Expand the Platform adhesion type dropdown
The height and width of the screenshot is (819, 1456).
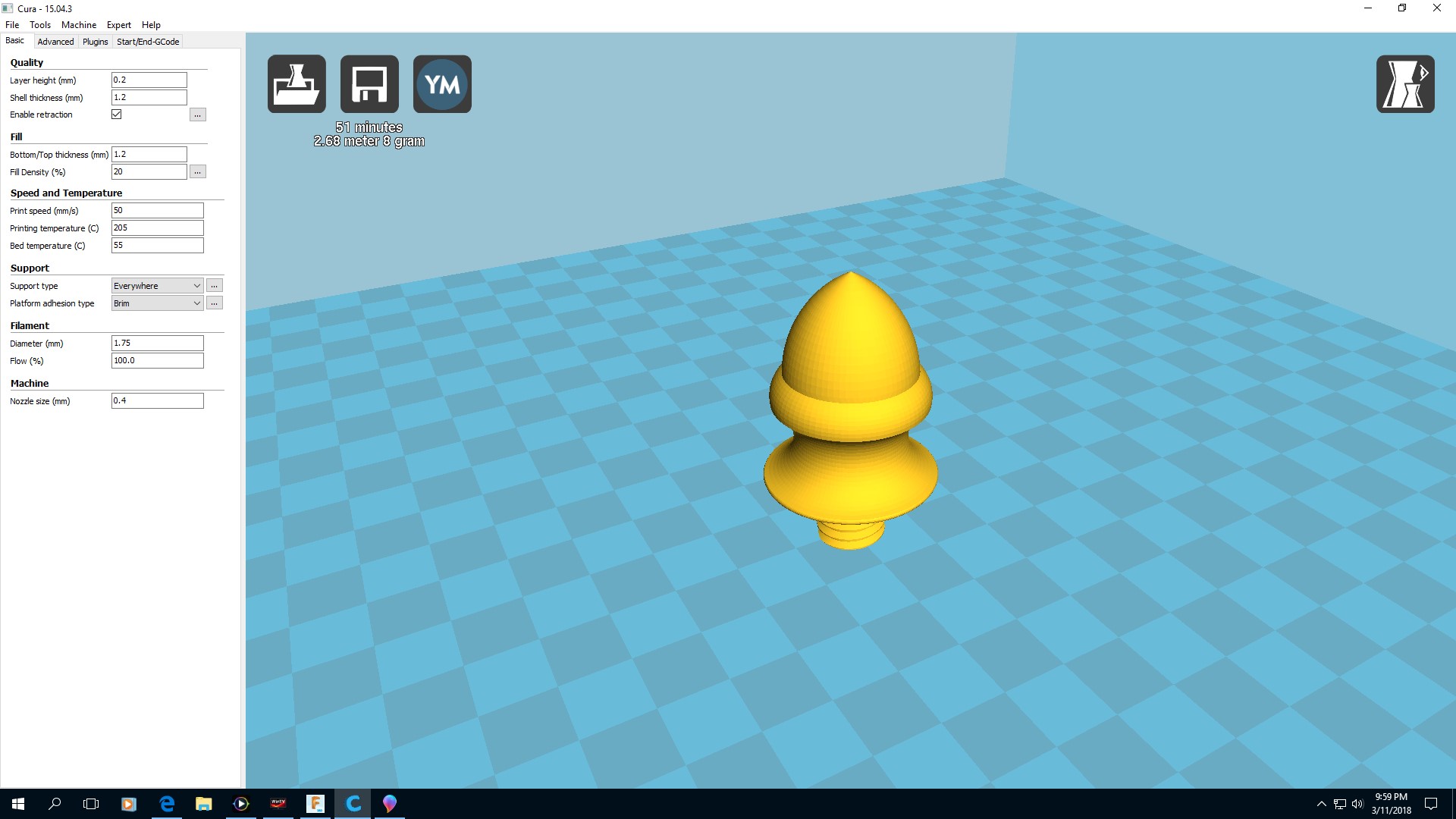[x=157, y=303]
